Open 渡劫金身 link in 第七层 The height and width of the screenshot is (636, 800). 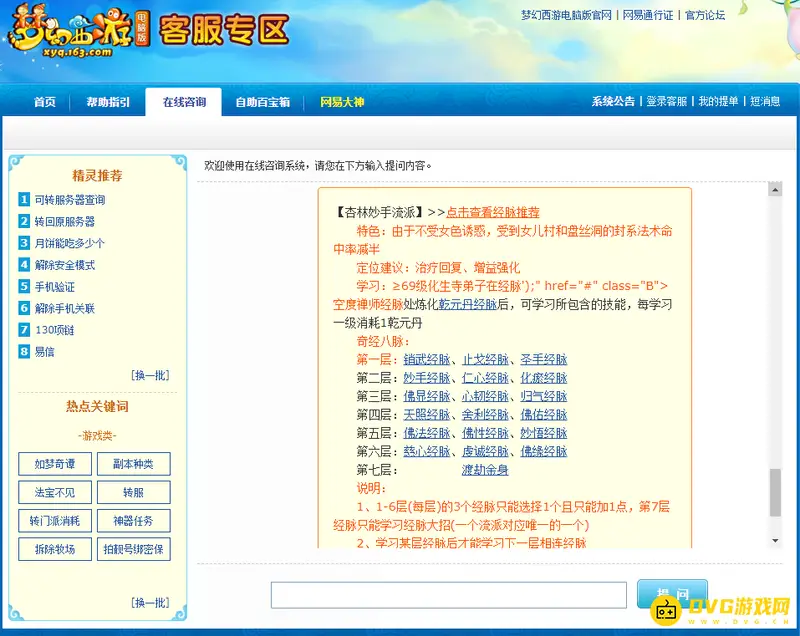pos(485,470)
